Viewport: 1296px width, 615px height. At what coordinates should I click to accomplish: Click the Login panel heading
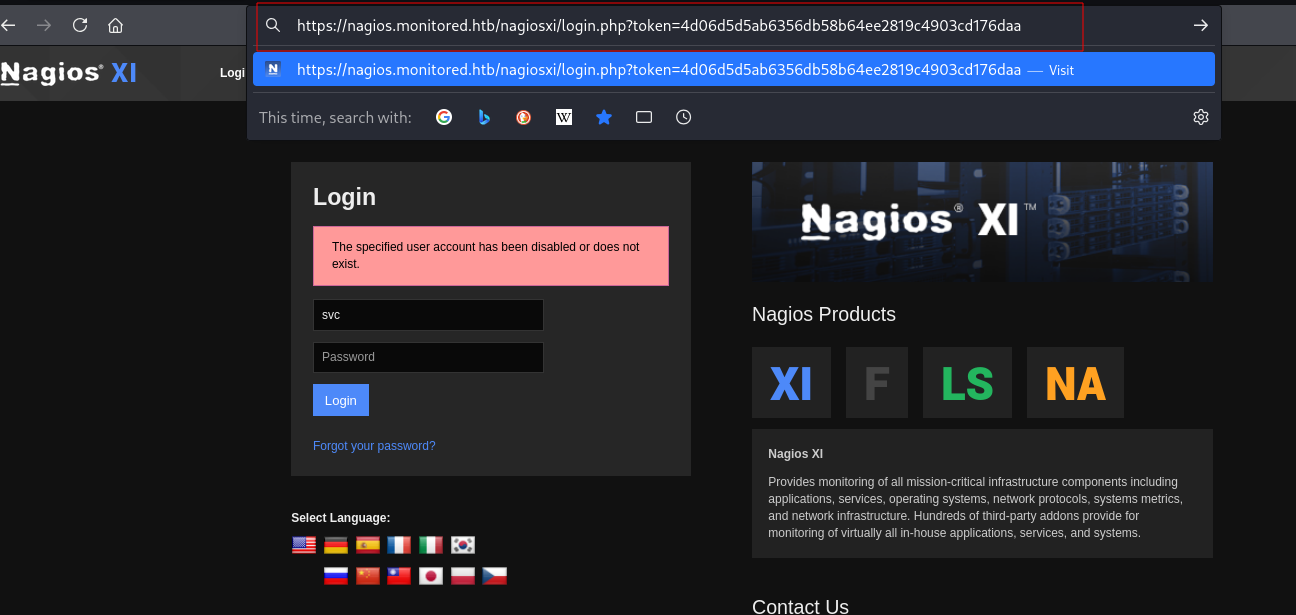(344, 197)
